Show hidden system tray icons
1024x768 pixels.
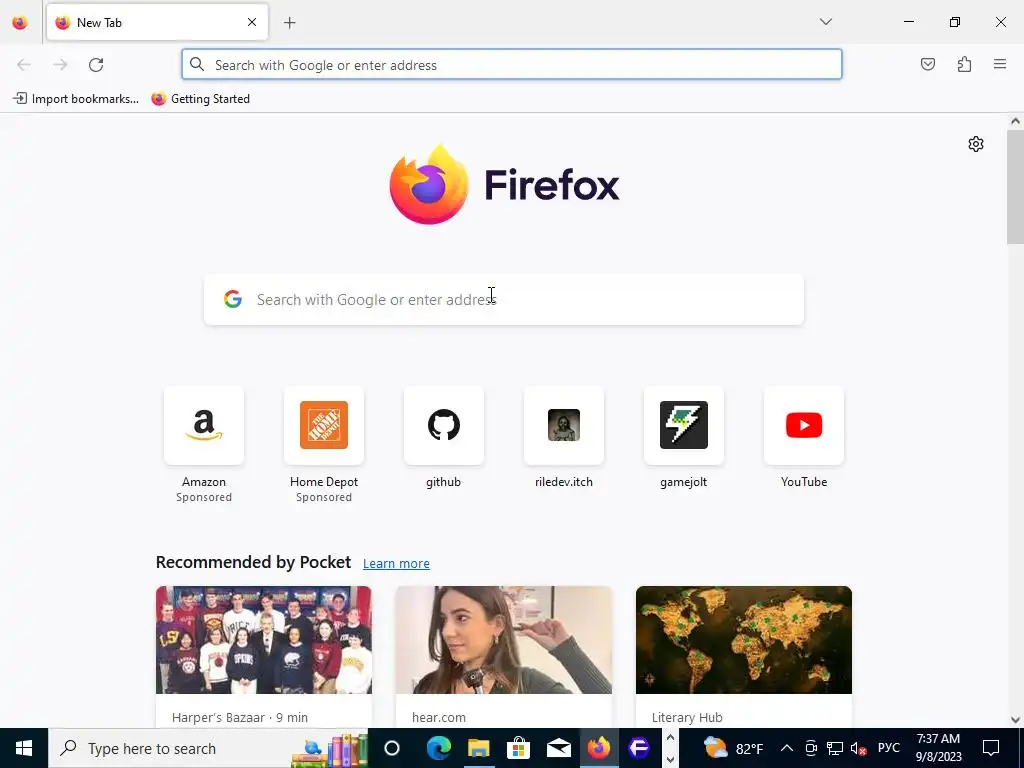pyautogui.click(x=787, y=748)
